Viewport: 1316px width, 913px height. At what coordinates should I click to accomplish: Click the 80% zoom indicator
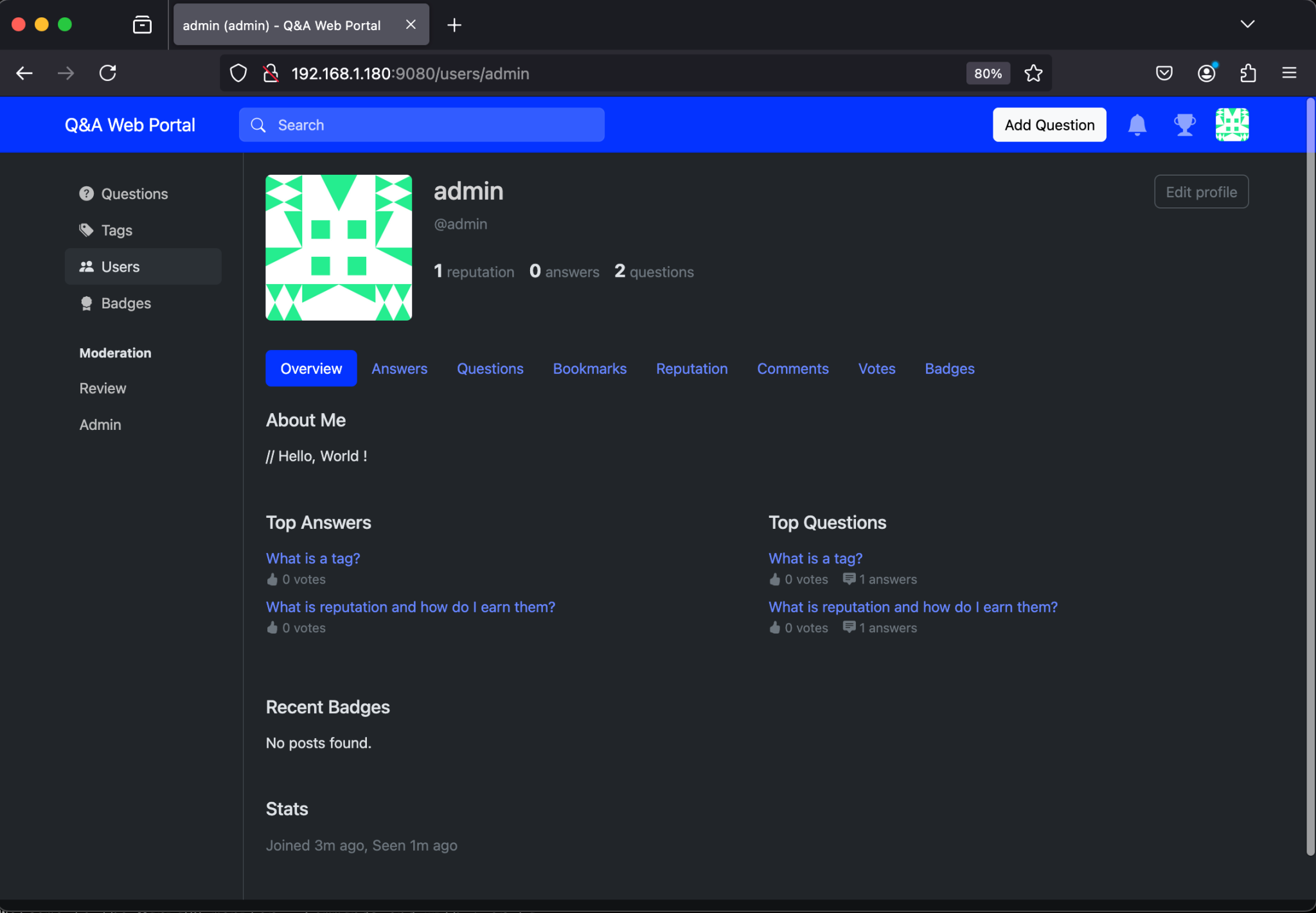[987, 73]
